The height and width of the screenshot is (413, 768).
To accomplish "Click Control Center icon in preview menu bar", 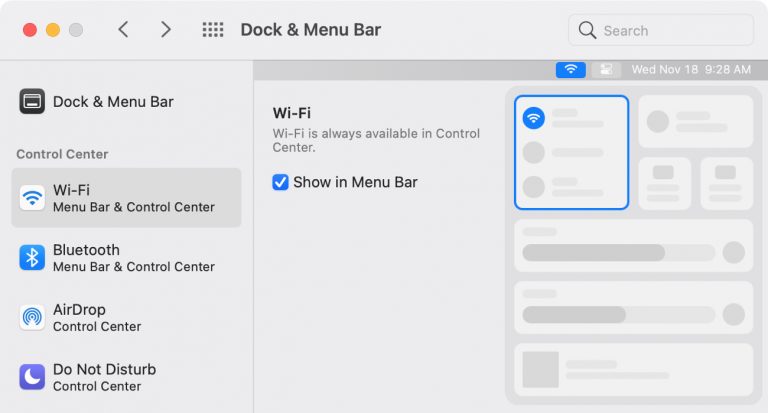I will coord(606,70).
